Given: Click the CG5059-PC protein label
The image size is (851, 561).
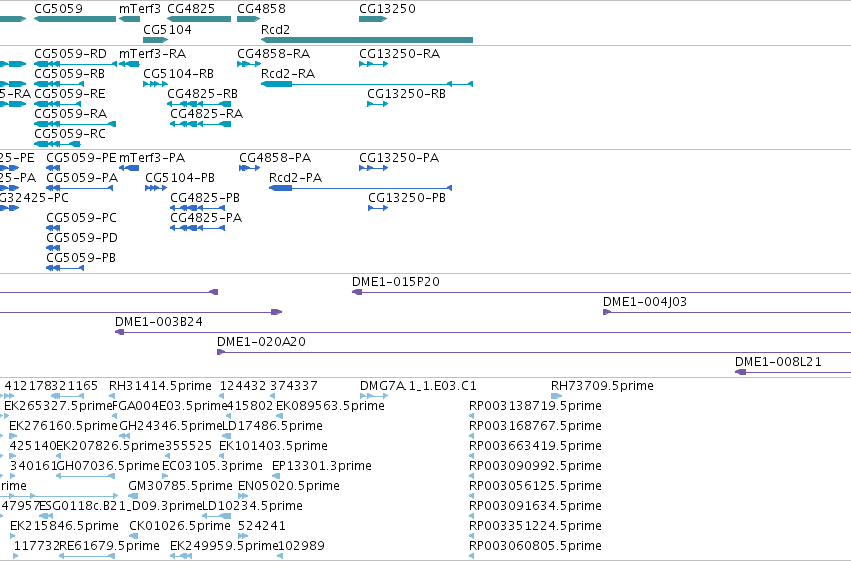Looking at the screenshot, I should pyautogui.click(x=81, y=218).
